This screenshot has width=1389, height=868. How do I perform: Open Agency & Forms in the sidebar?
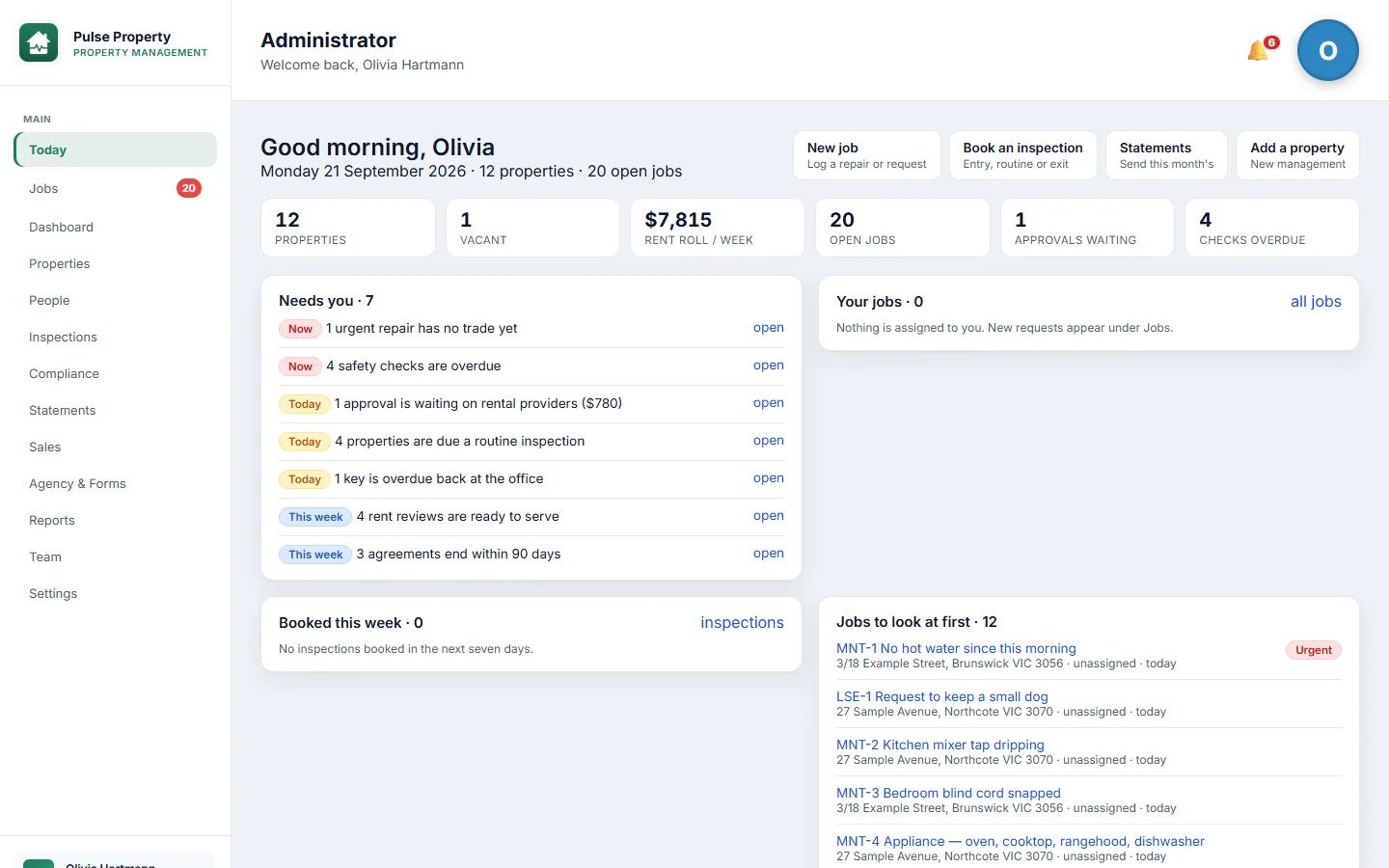[116, 483]
